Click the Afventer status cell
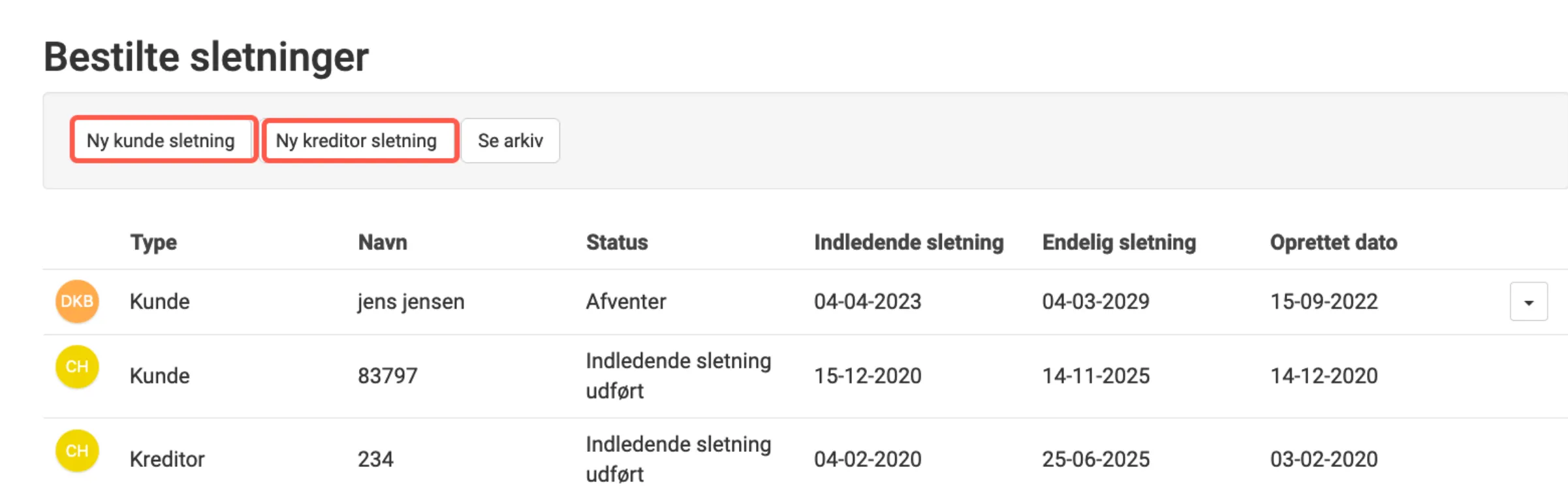 point(626,302)
